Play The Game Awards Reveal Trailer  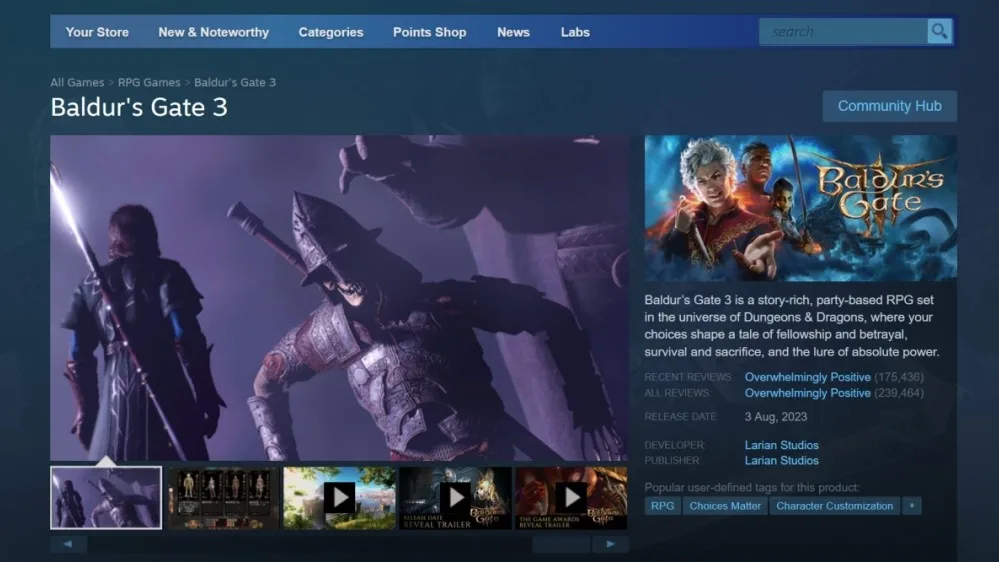coord(571,498)
